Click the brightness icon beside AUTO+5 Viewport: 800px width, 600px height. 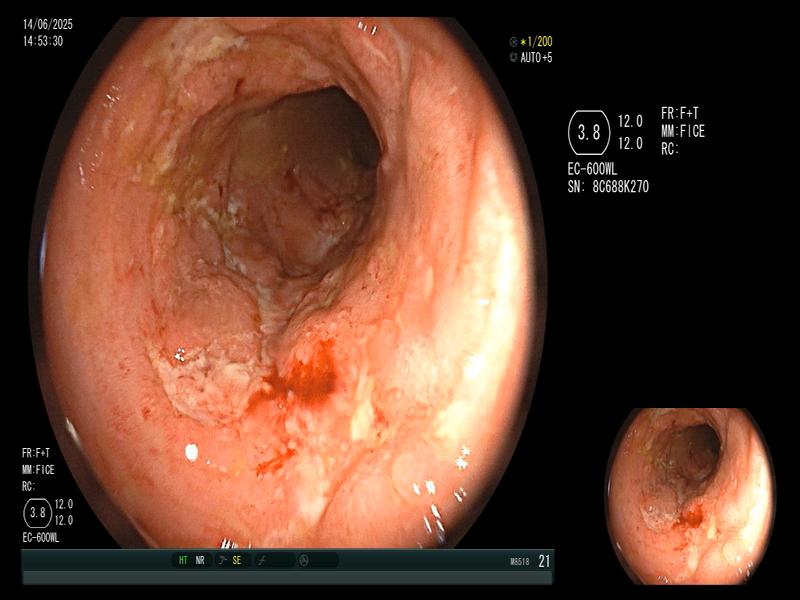514,58
